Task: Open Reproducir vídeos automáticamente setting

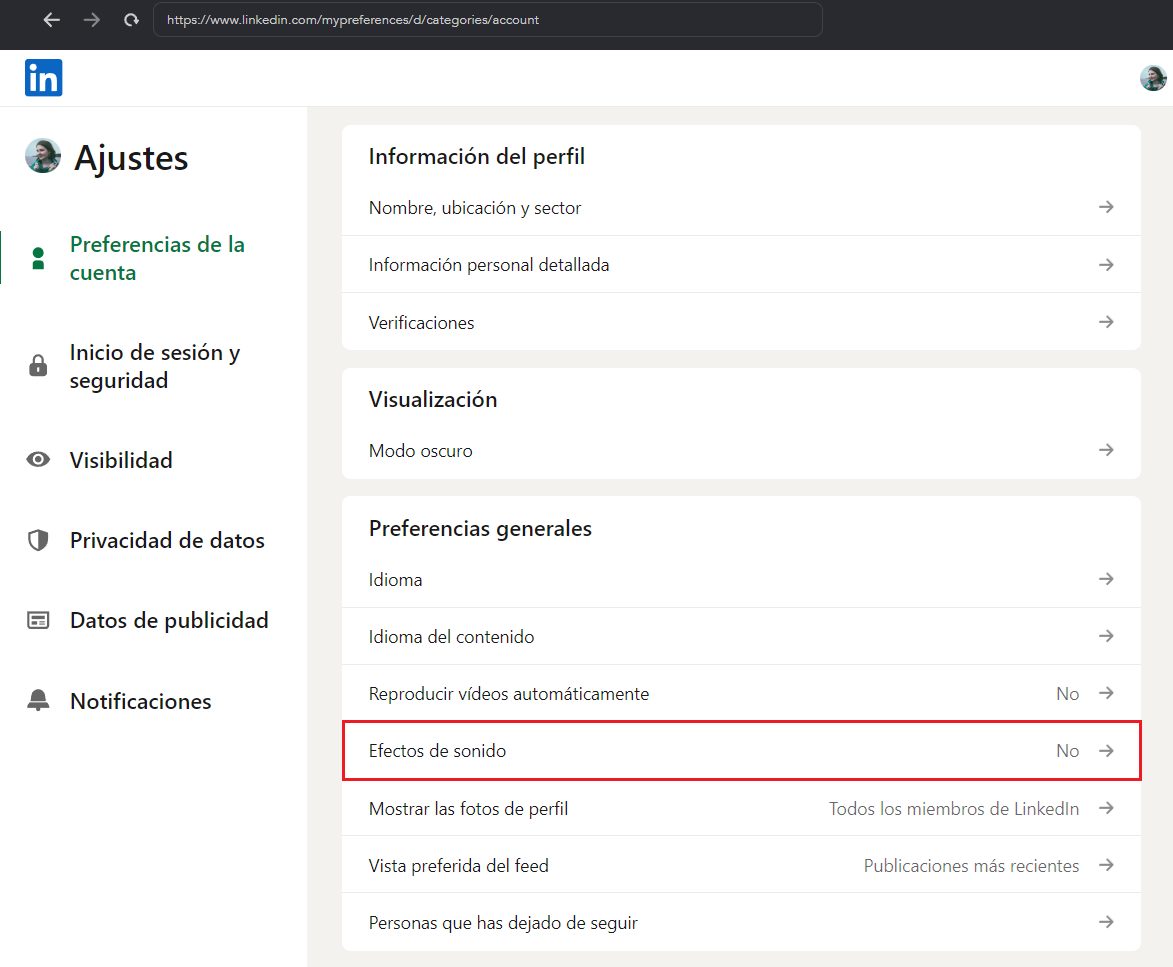Action: coord(740,694)
